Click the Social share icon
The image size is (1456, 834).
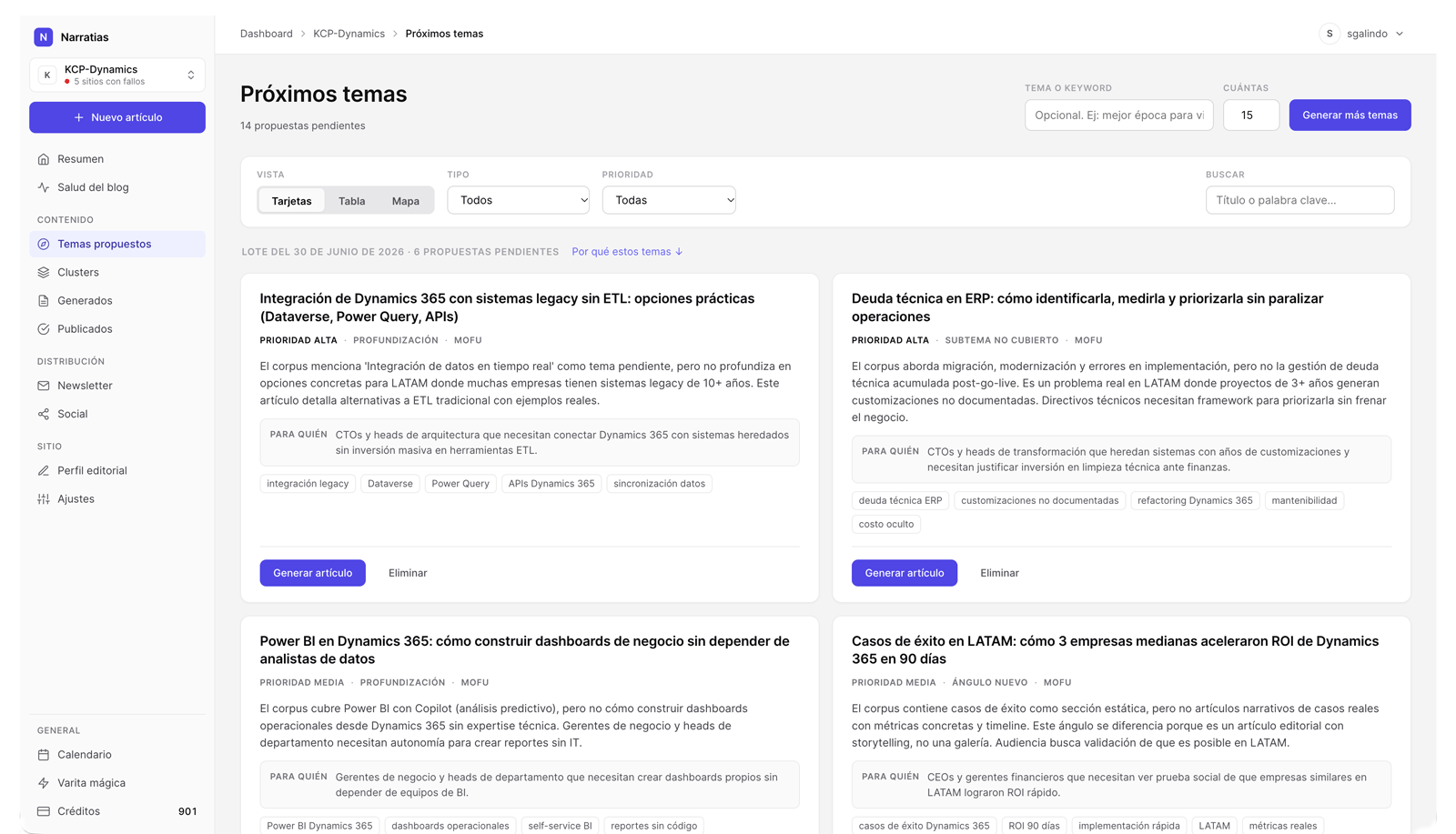(44, 414)
